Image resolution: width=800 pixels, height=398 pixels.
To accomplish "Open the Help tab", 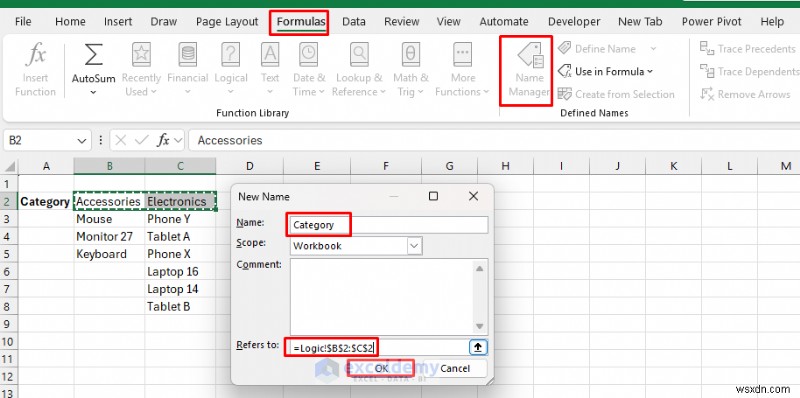I will tap(771, 22).
